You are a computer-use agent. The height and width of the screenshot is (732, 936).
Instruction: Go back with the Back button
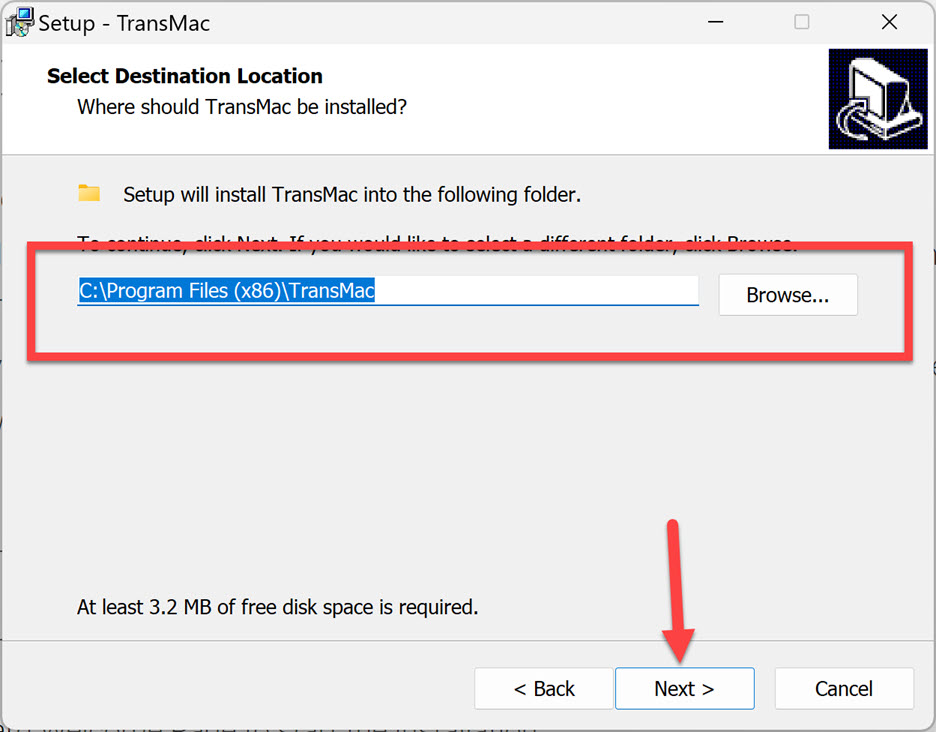click(x=544, y=688)
